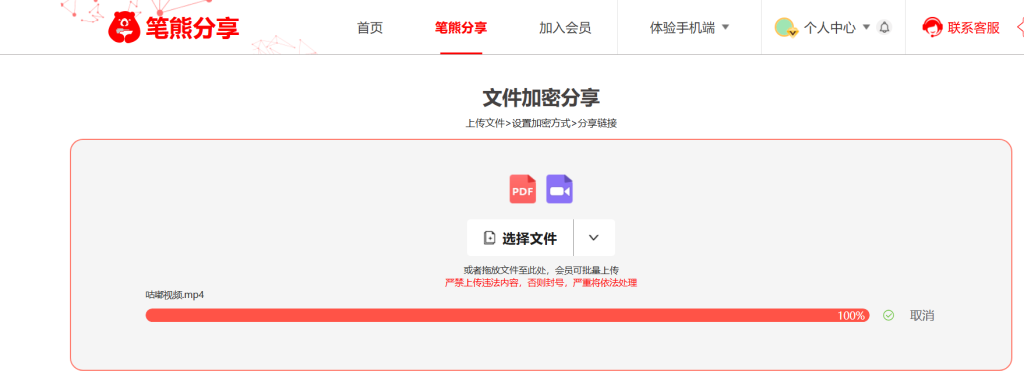Screen dimensions: 1024x382
Task: Expand the 体验手机端 dropdown arrow
Action: 725,27
